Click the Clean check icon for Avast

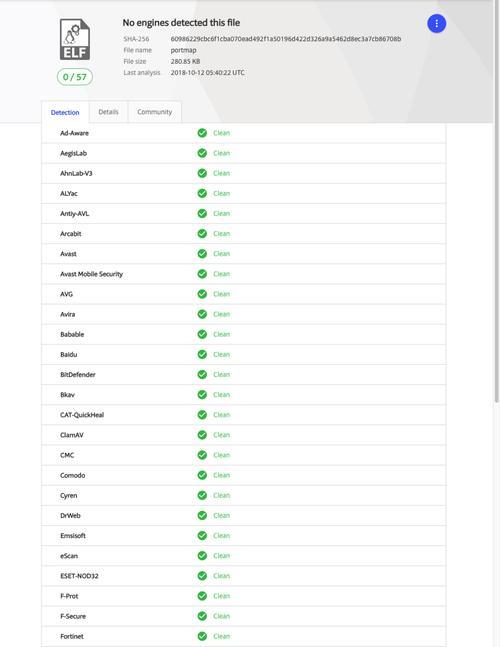click(202, 254)
